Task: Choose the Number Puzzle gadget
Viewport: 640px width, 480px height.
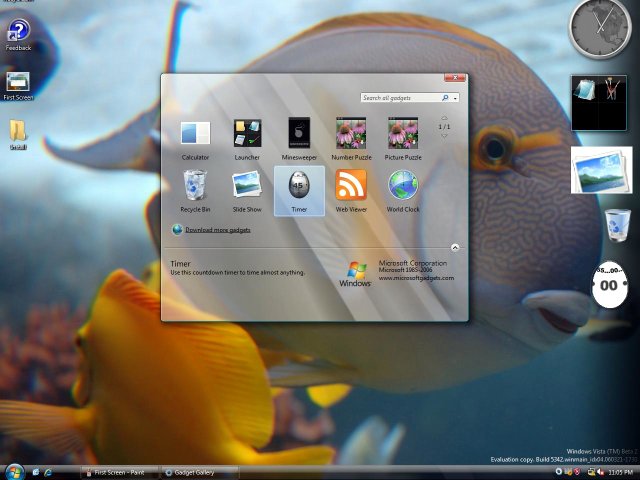Action: (x=350, y=134)
